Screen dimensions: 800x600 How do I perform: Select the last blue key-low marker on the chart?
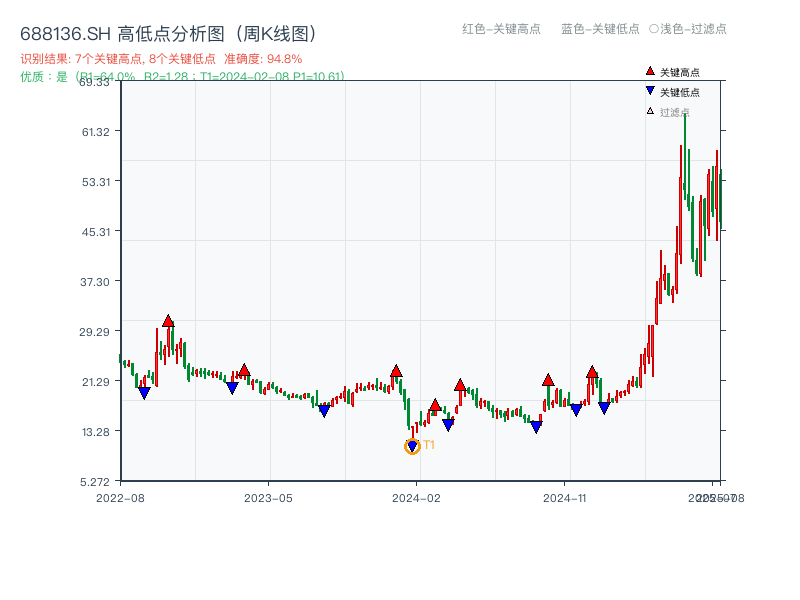[604, 408]
